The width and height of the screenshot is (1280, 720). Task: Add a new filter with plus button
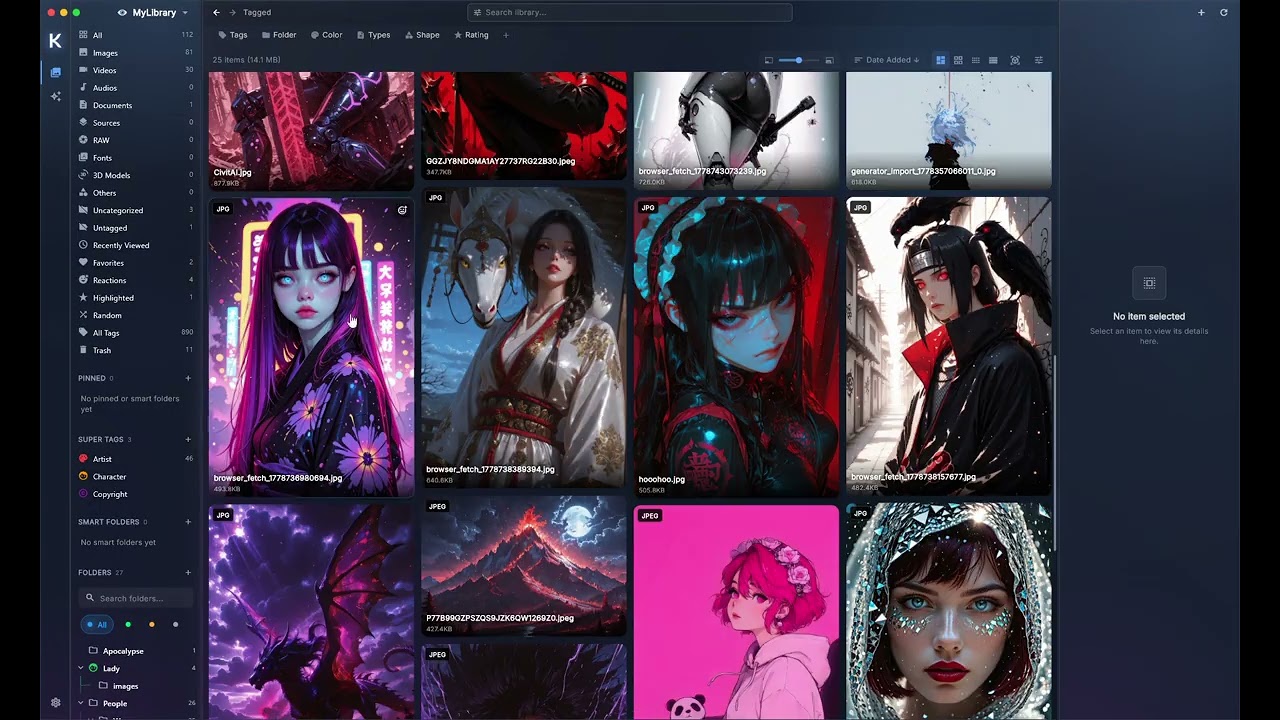click(505, 35)
